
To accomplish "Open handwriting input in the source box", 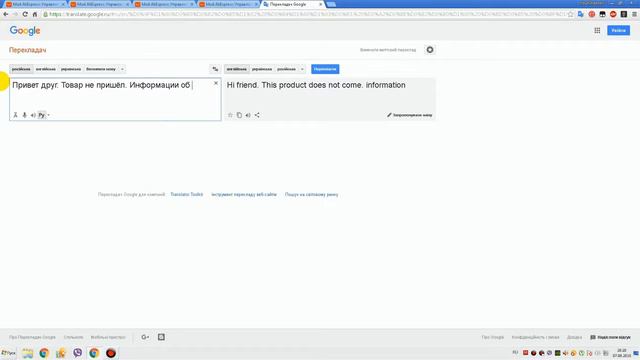I will 16,115.
